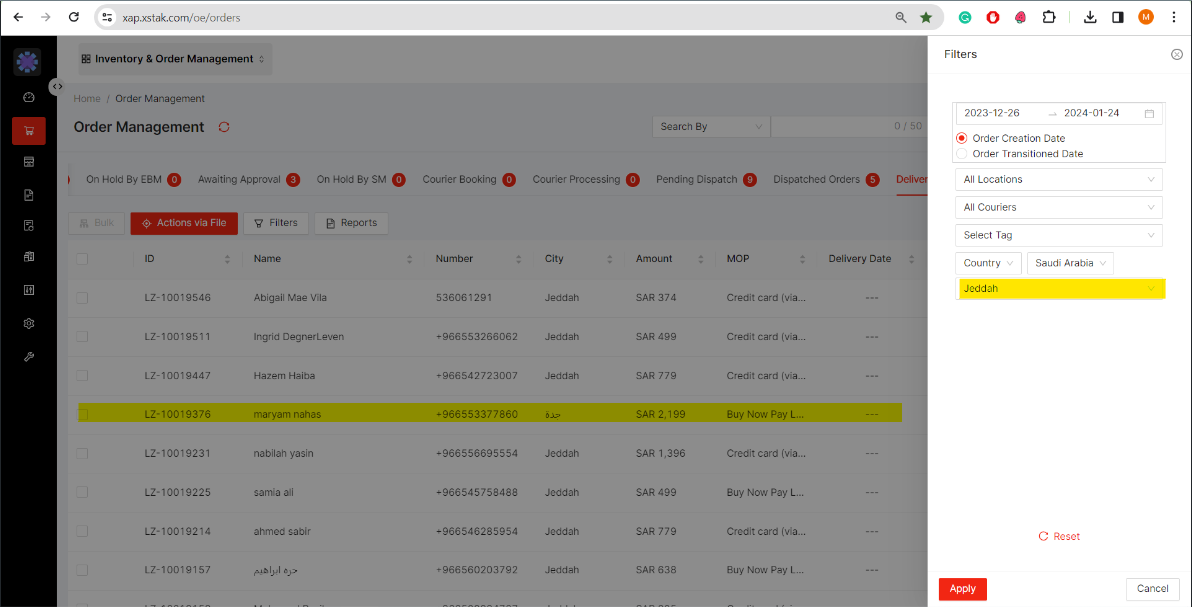Click the red Apply button
Screen dimensions: 1192x607
962,589
